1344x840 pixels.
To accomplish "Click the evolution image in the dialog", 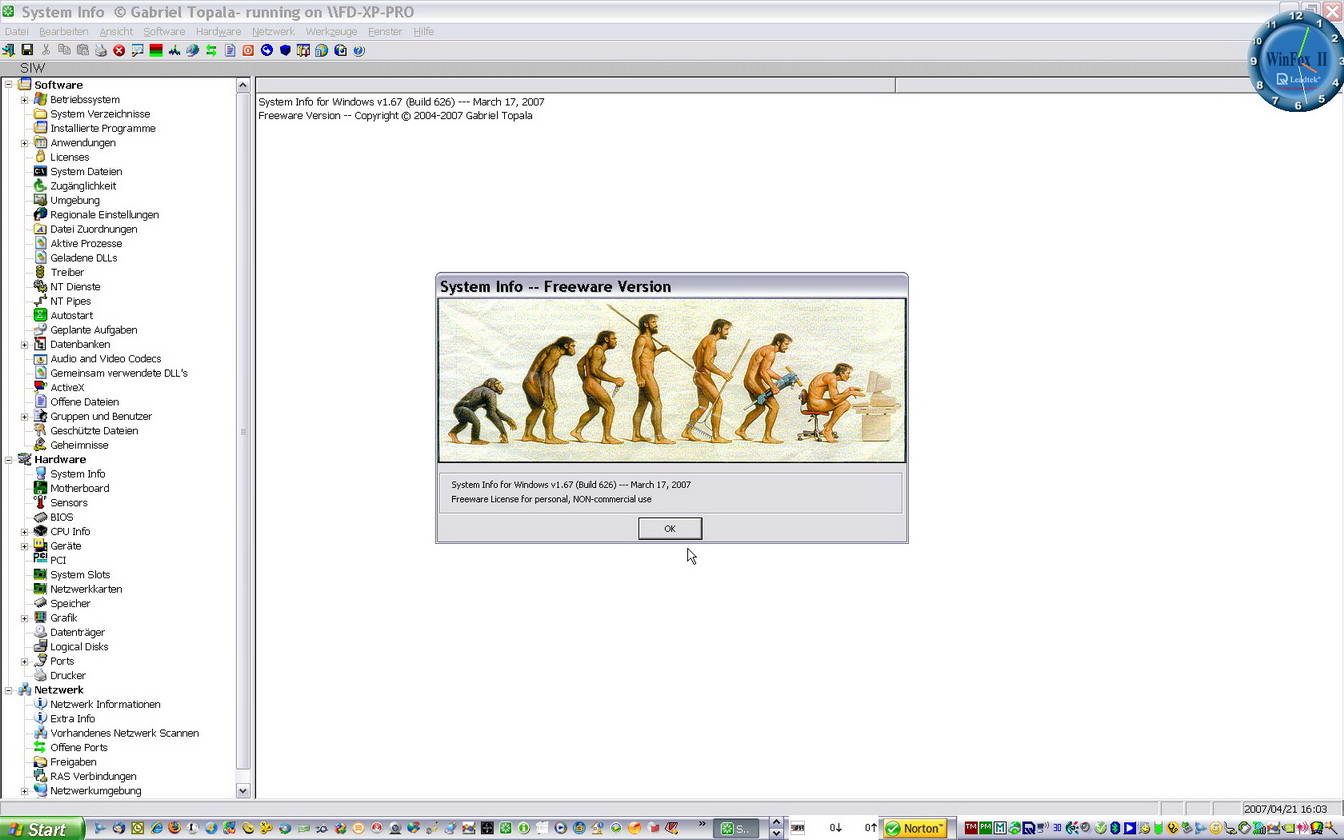I will (x=672, y=380).
